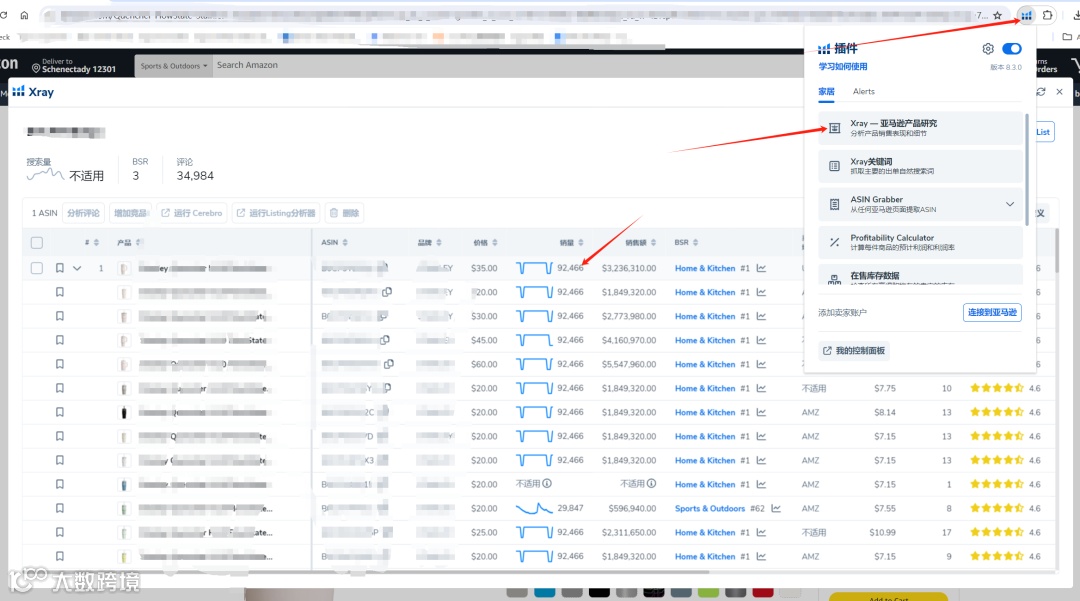This screenshot has height=601, width=1080.
Task: Bookmark the Sports & Outdoors #62 row
Action: click(60, 508)
